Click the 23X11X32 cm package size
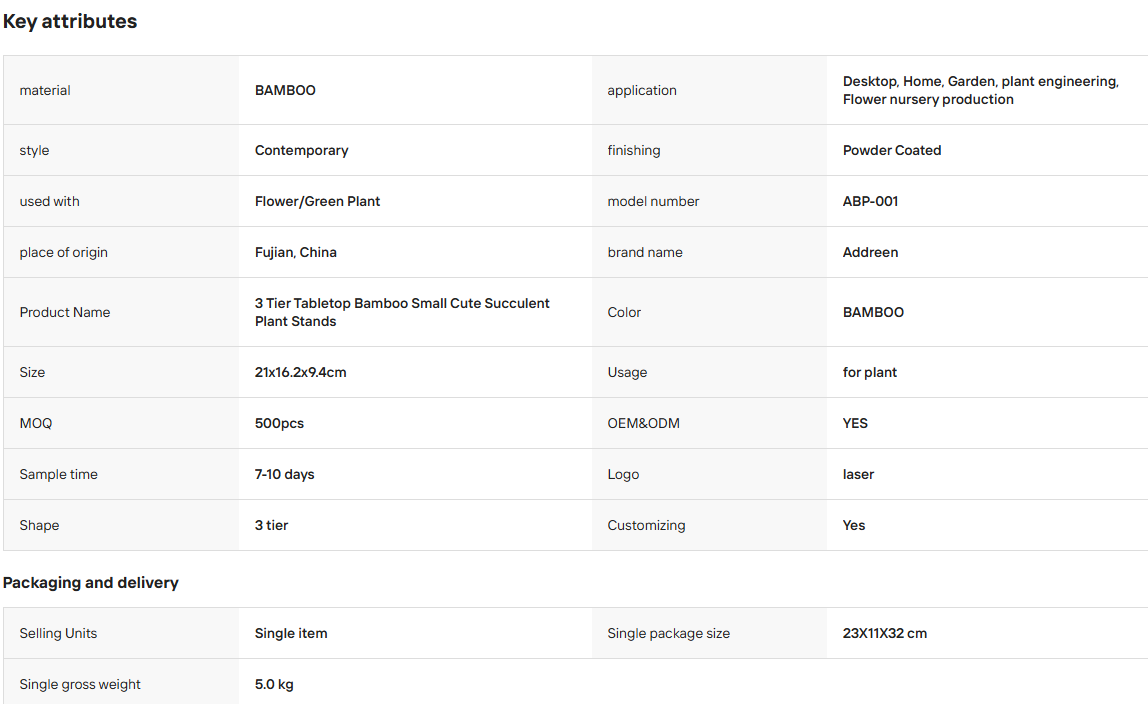Image resolution: width=1148 pixels, height=704 pixels. click(884, 633)
